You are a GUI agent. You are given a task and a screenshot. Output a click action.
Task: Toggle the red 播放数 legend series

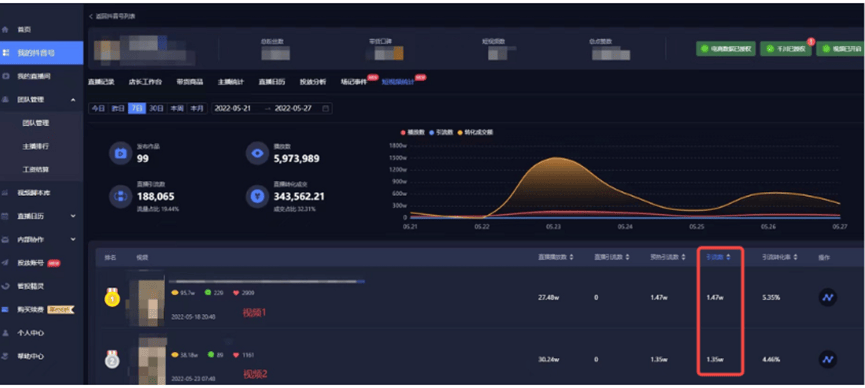click(x=412, y=132)
